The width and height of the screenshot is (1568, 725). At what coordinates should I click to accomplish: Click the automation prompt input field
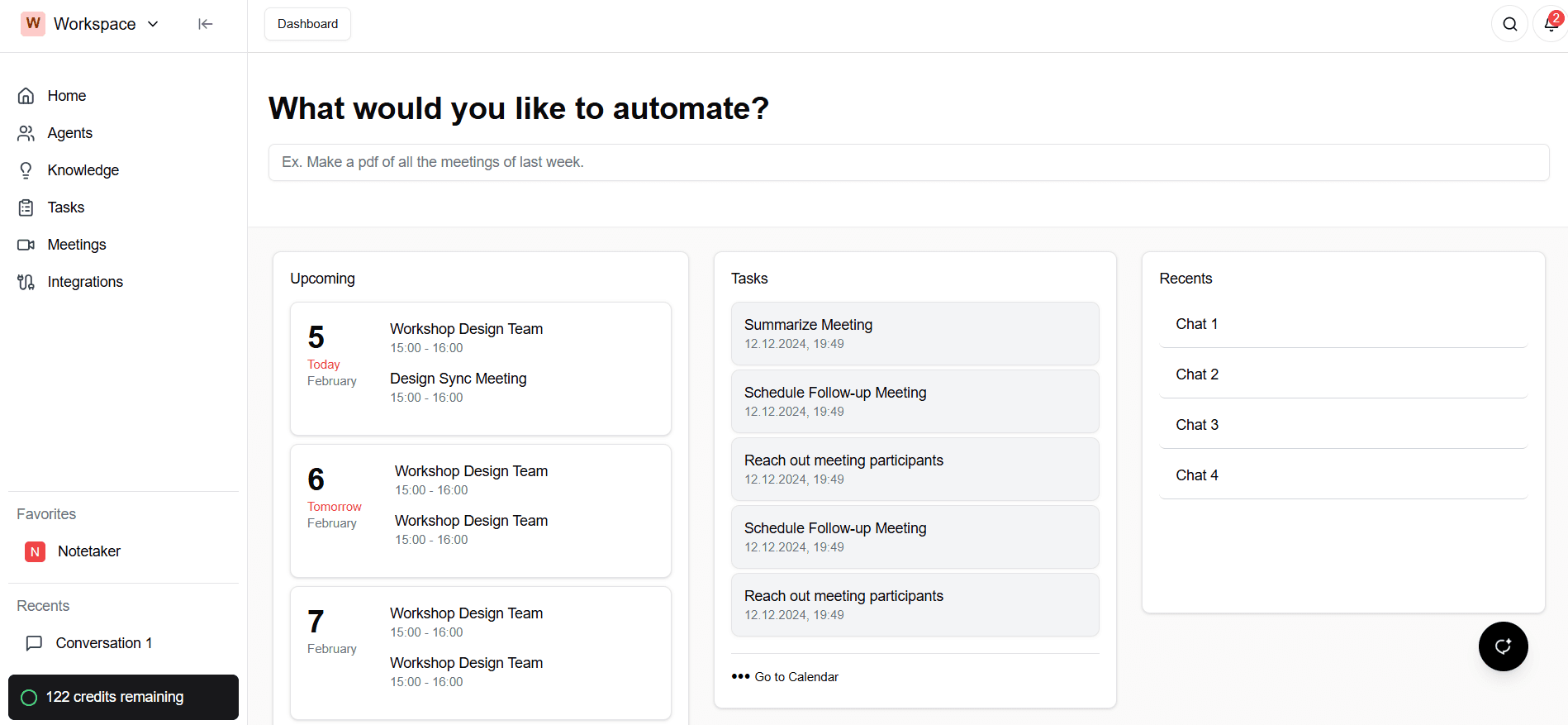click(909, 163)
